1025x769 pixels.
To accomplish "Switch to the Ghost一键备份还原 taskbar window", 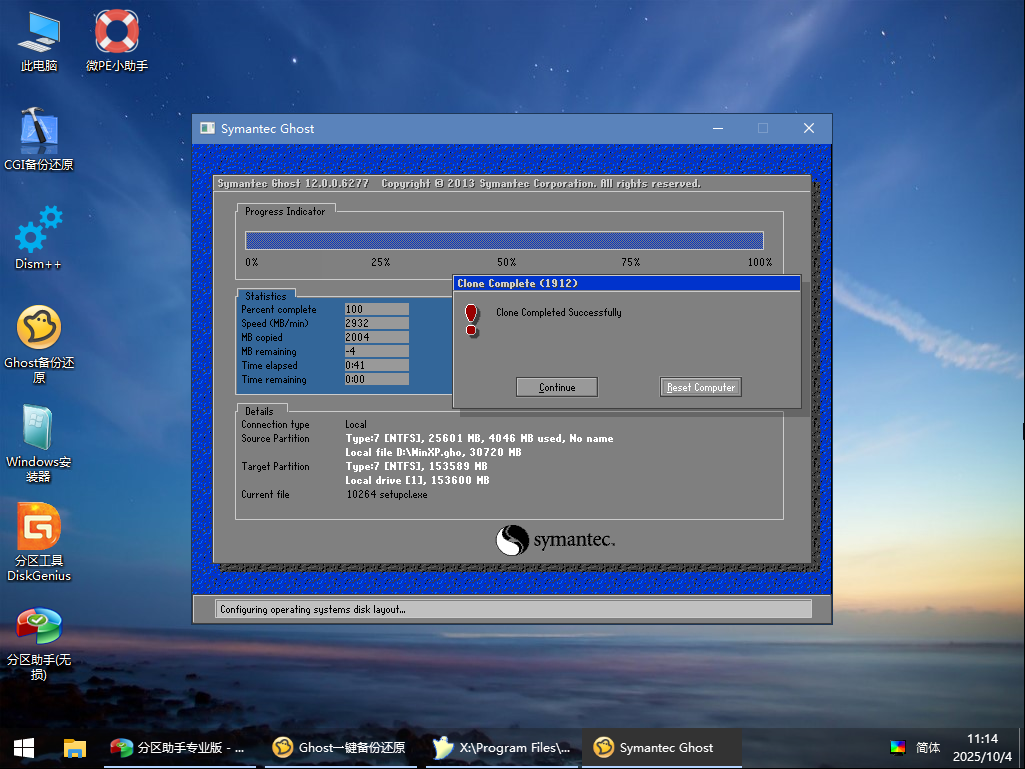I will [x=339, y=747].
